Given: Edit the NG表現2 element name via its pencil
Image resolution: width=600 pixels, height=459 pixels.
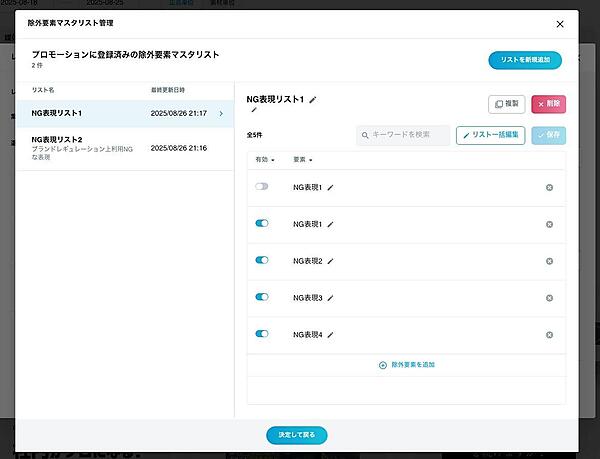Looking at the screenshot, I should [331, 260].
